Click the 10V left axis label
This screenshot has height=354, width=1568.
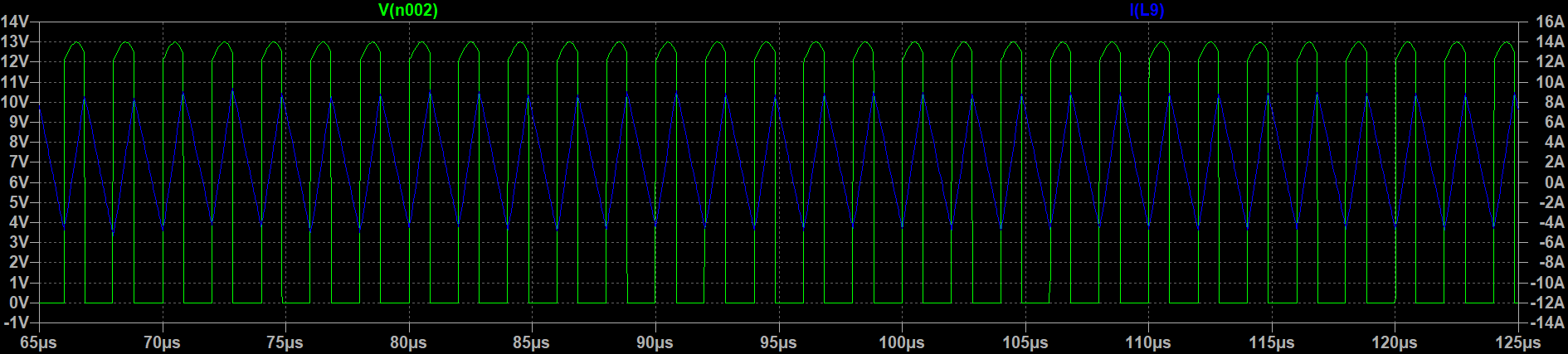(15, 102)
